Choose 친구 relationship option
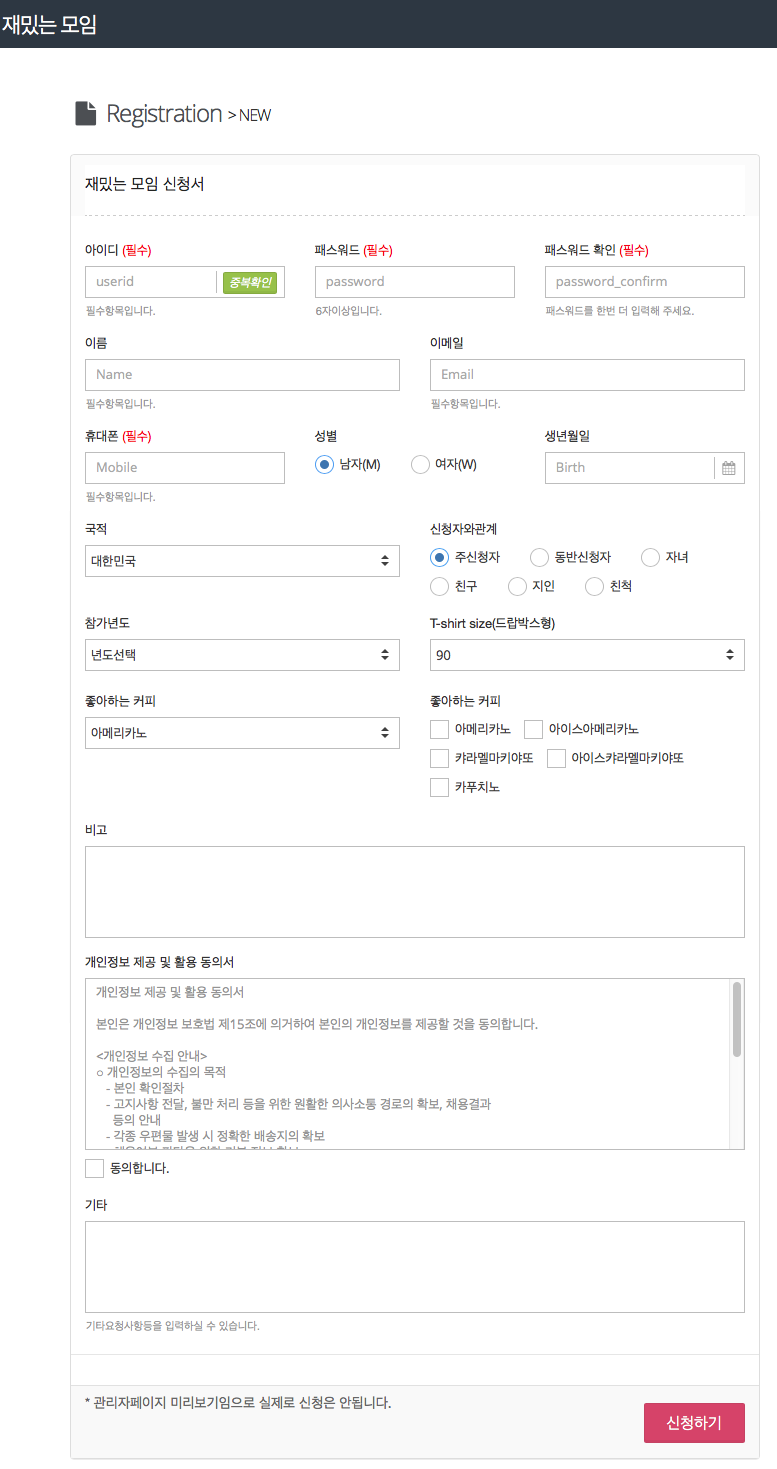Screen dimensions: 777x1469 click(439, 586)
